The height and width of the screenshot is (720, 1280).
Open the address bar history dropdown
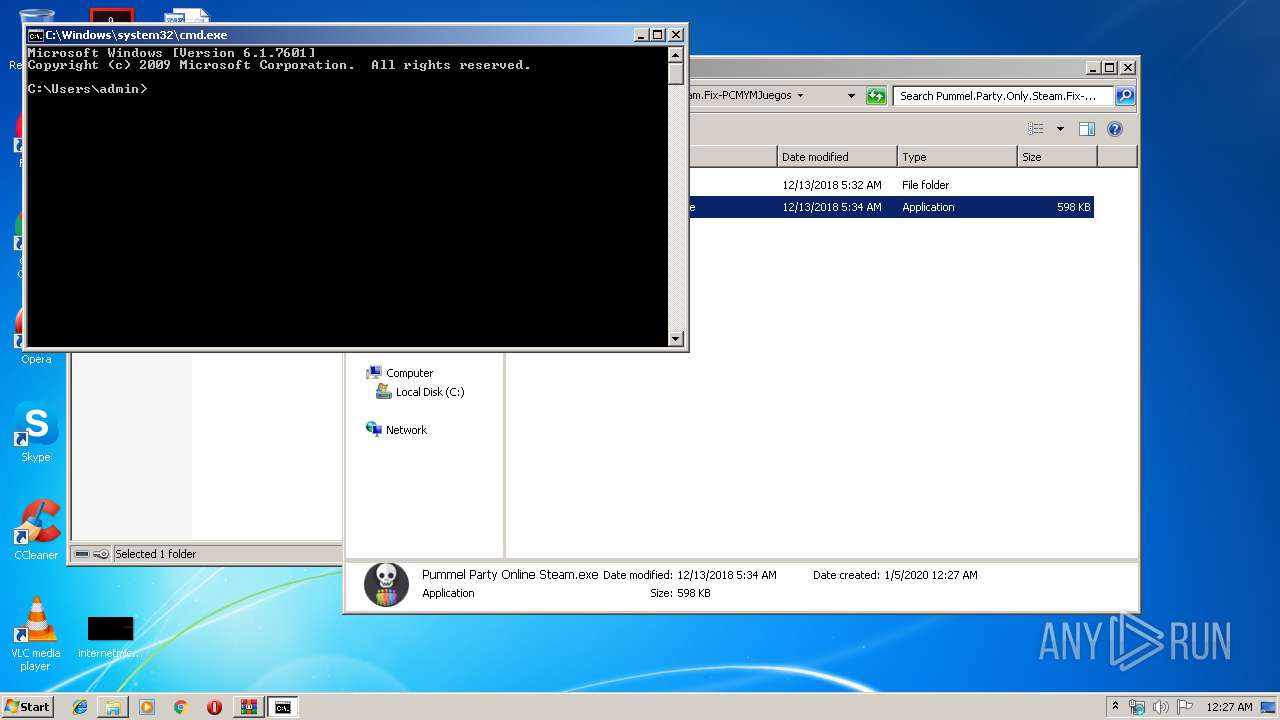tap(851, 96)
